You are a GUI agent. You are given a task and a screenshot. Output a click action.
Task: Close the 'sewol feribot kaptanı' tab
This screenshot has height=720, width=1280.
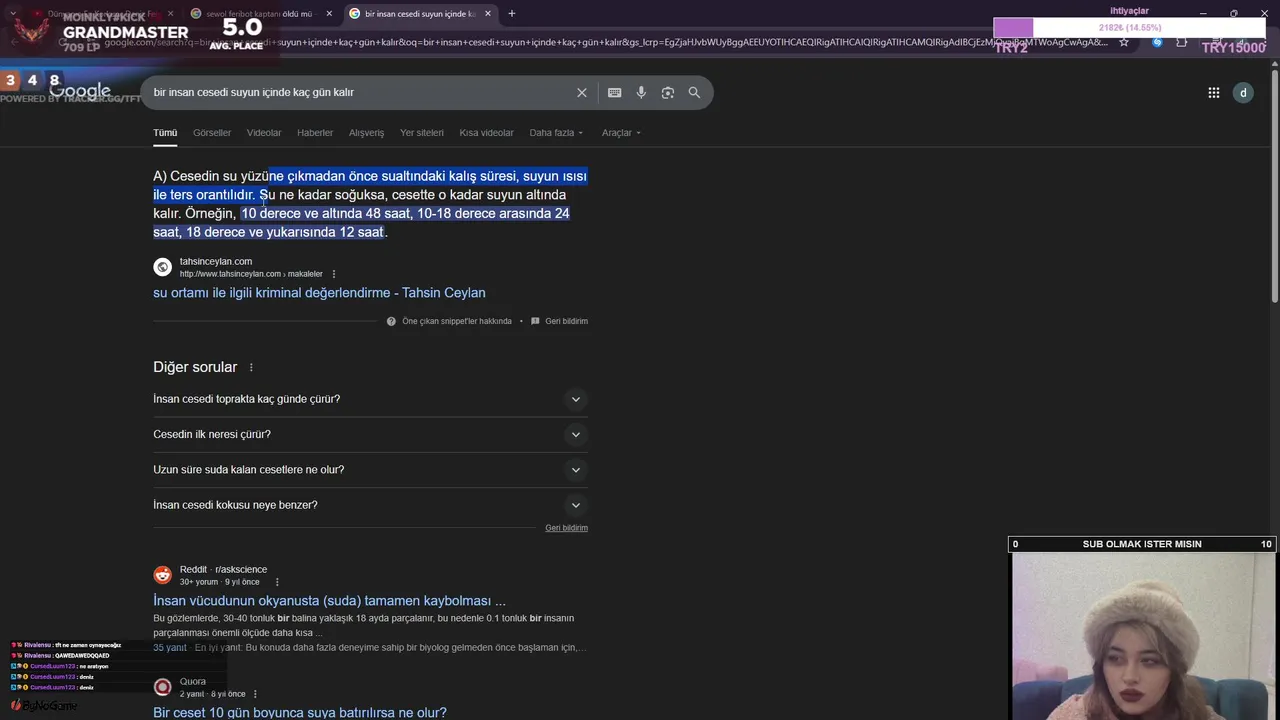point(329,13)
